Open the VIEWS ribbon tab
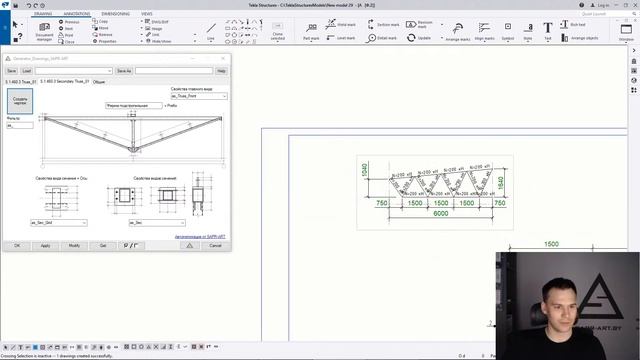Image resolution: width=640 pixels, height=360 pixels. (147, 14)
